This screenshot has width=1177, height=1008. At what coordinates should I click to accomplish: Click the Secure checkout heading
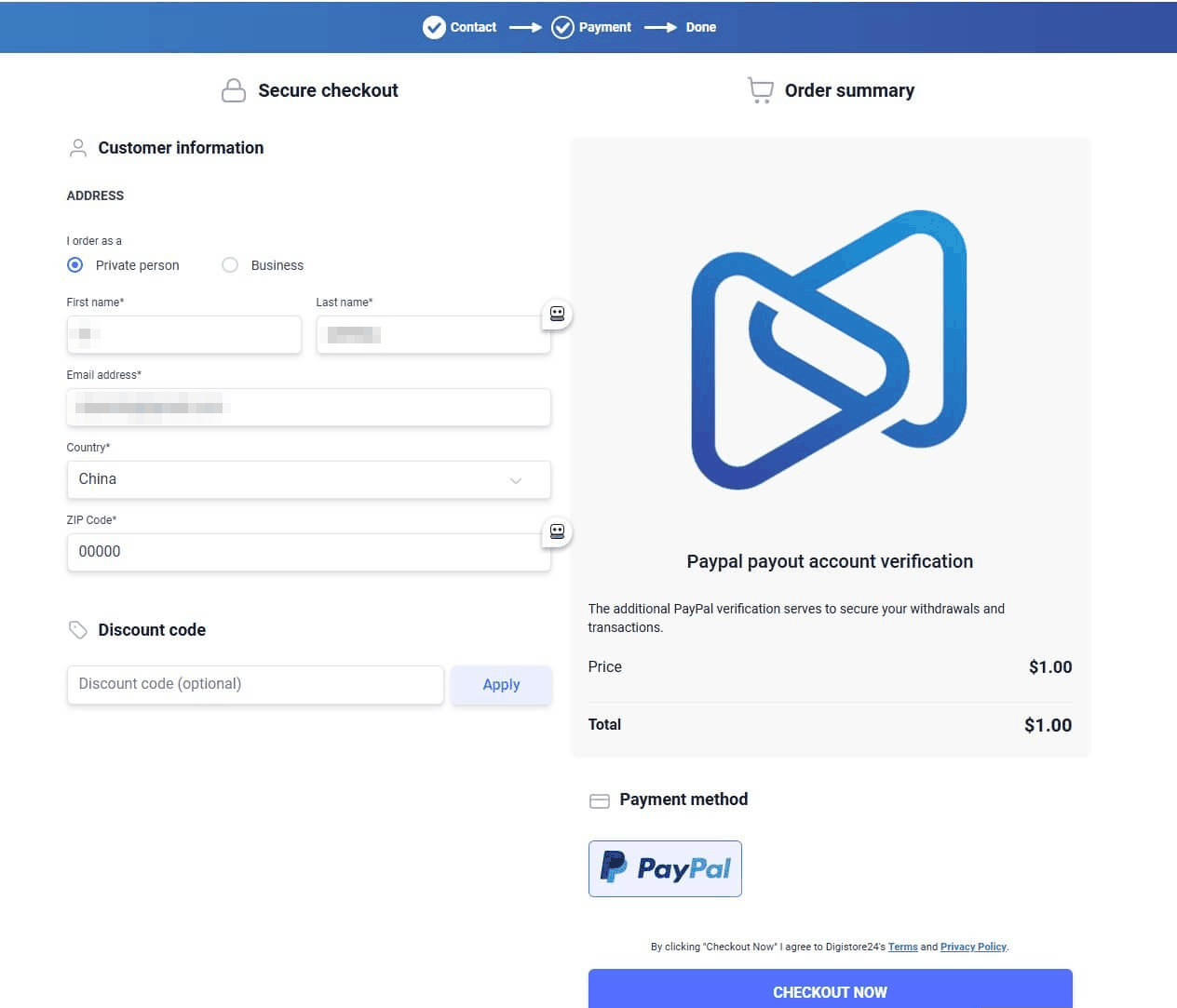click(x=328, y=90)
